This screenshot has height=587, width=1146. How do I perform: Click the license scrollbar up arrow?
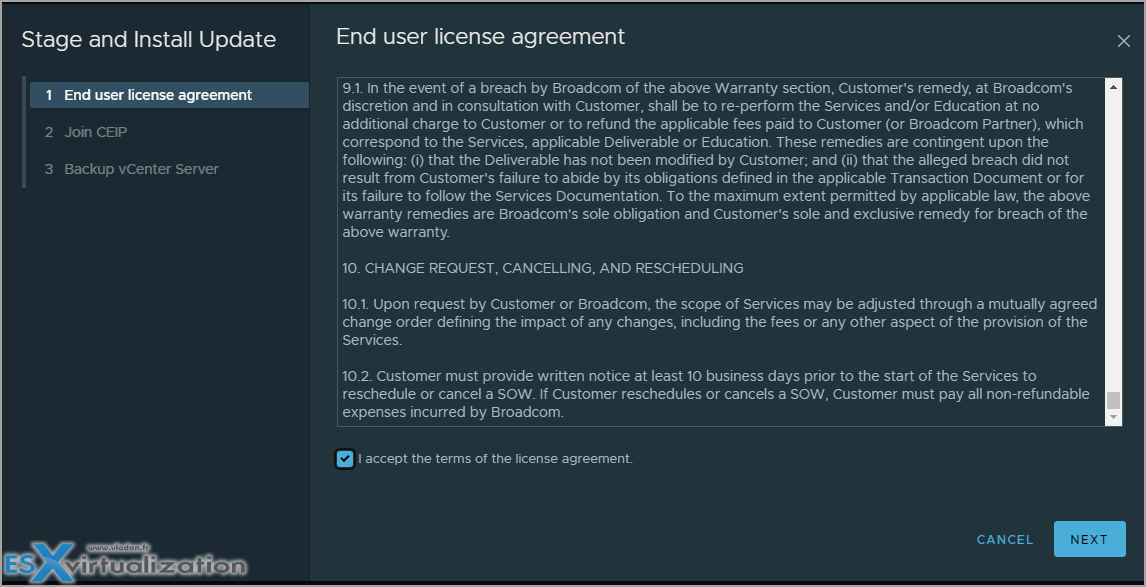[1113, 87]
